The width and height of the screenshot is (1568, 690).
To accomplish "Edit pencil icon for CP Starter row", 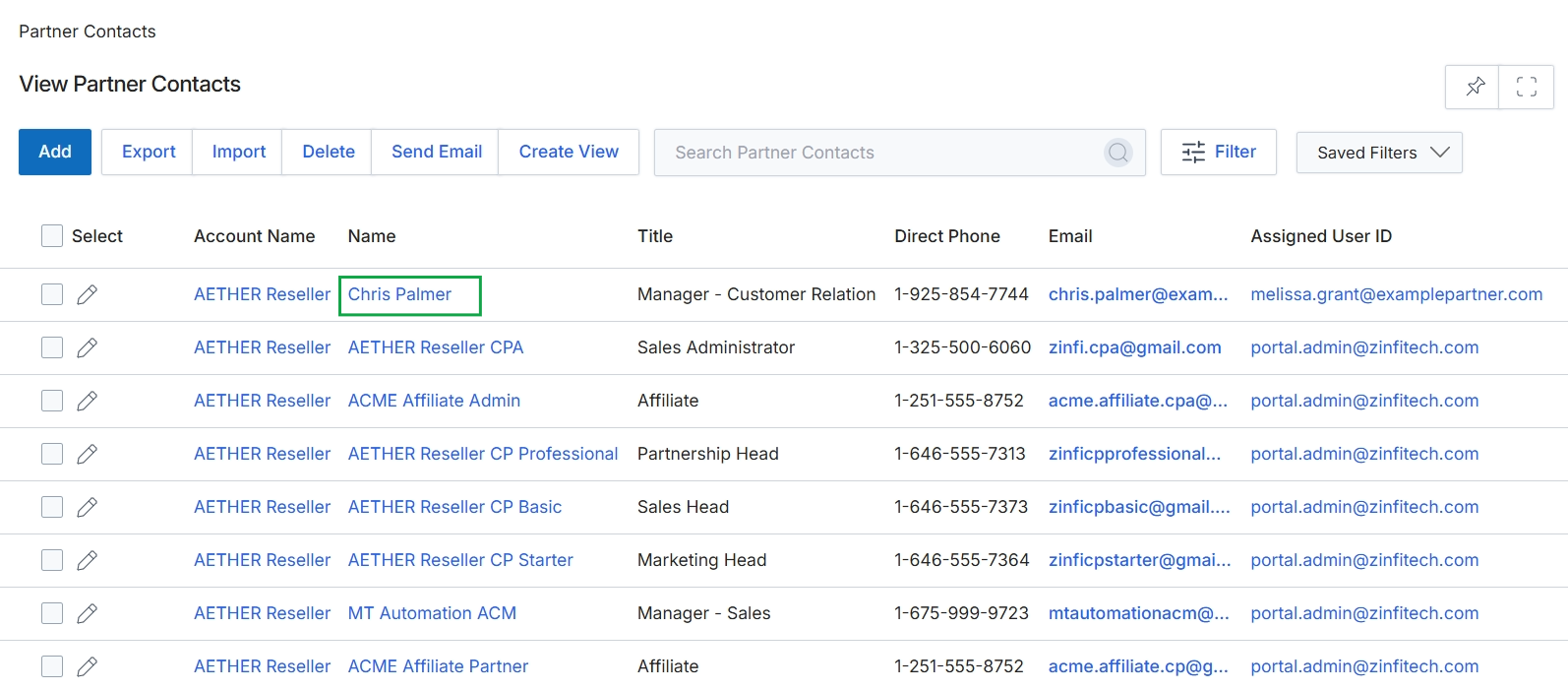I will pyautogui.click(x=87, y=560).
